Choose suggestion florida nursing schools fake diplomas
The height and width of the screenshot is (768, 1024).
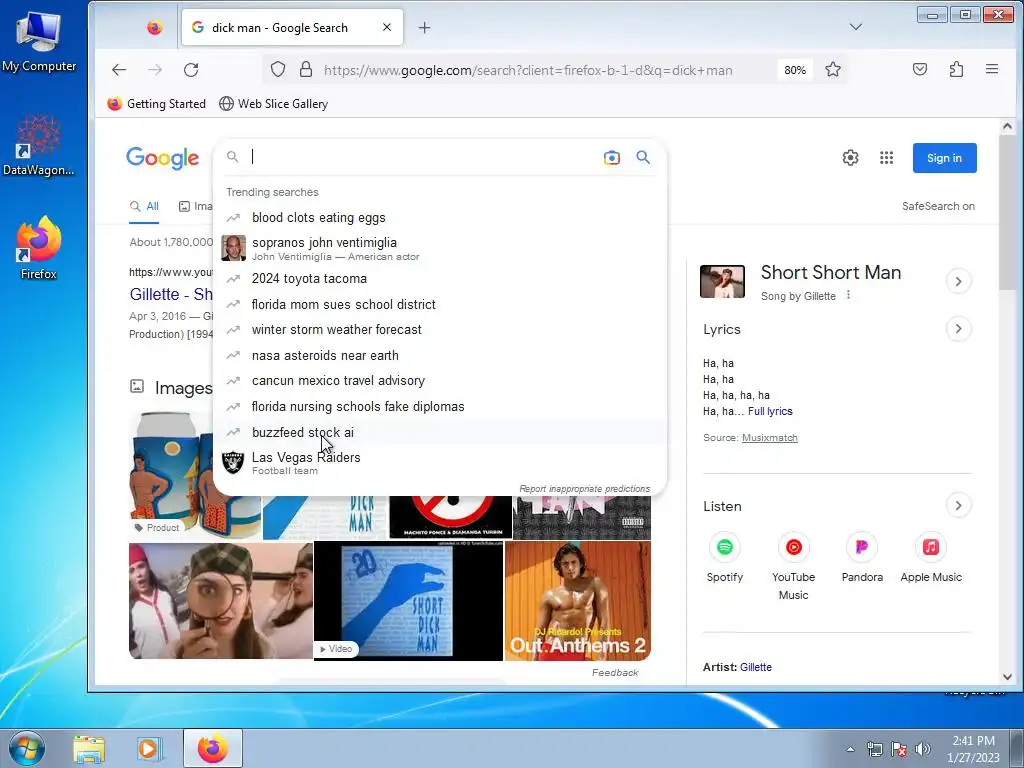pos(440,406)
